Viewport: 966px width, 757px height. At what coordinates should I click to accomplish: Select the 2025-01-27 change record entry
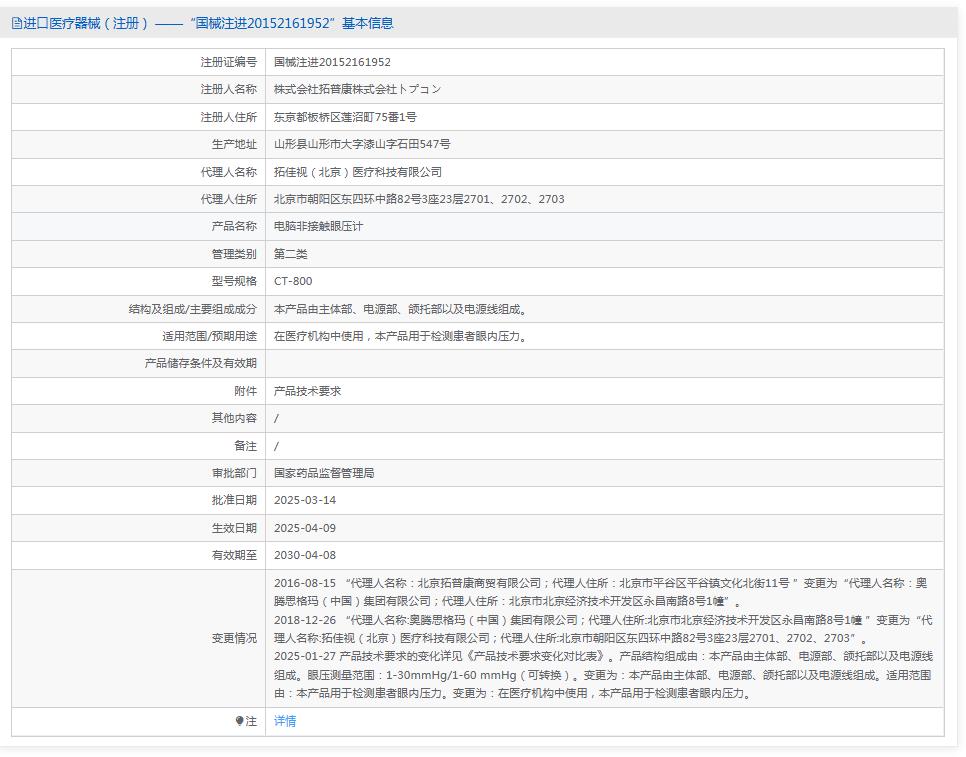coord(603,674)
